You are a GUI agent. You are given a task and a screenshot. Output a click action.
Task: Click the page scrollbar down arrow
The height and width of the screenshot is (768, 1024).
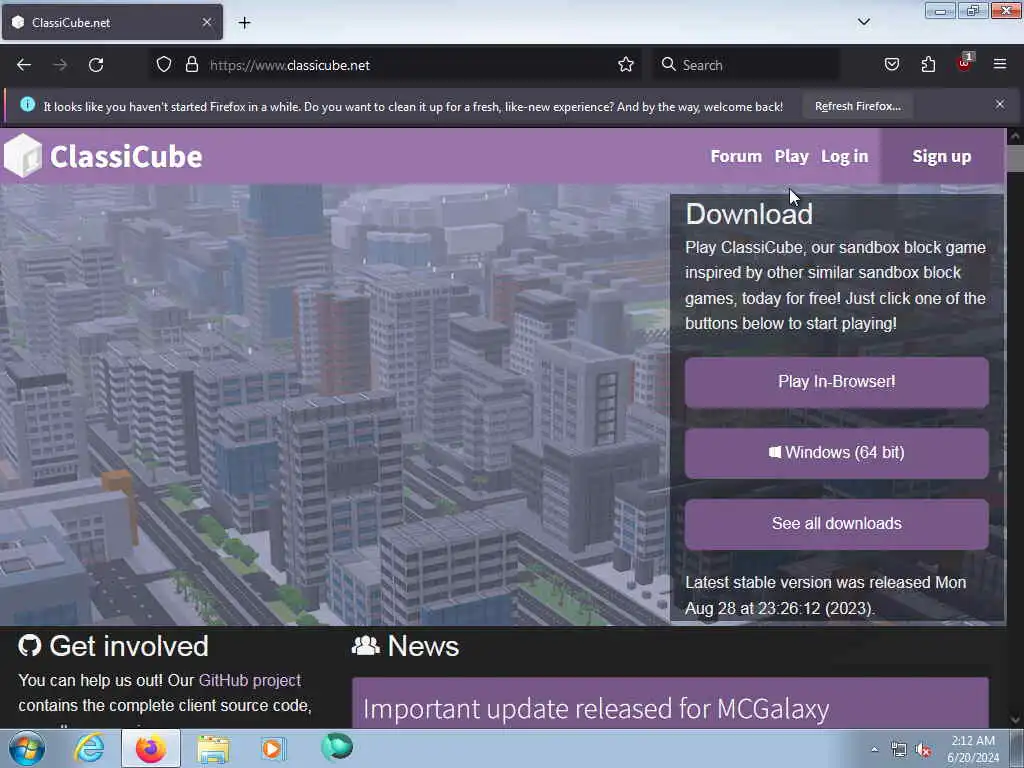tap(1015, 720)
